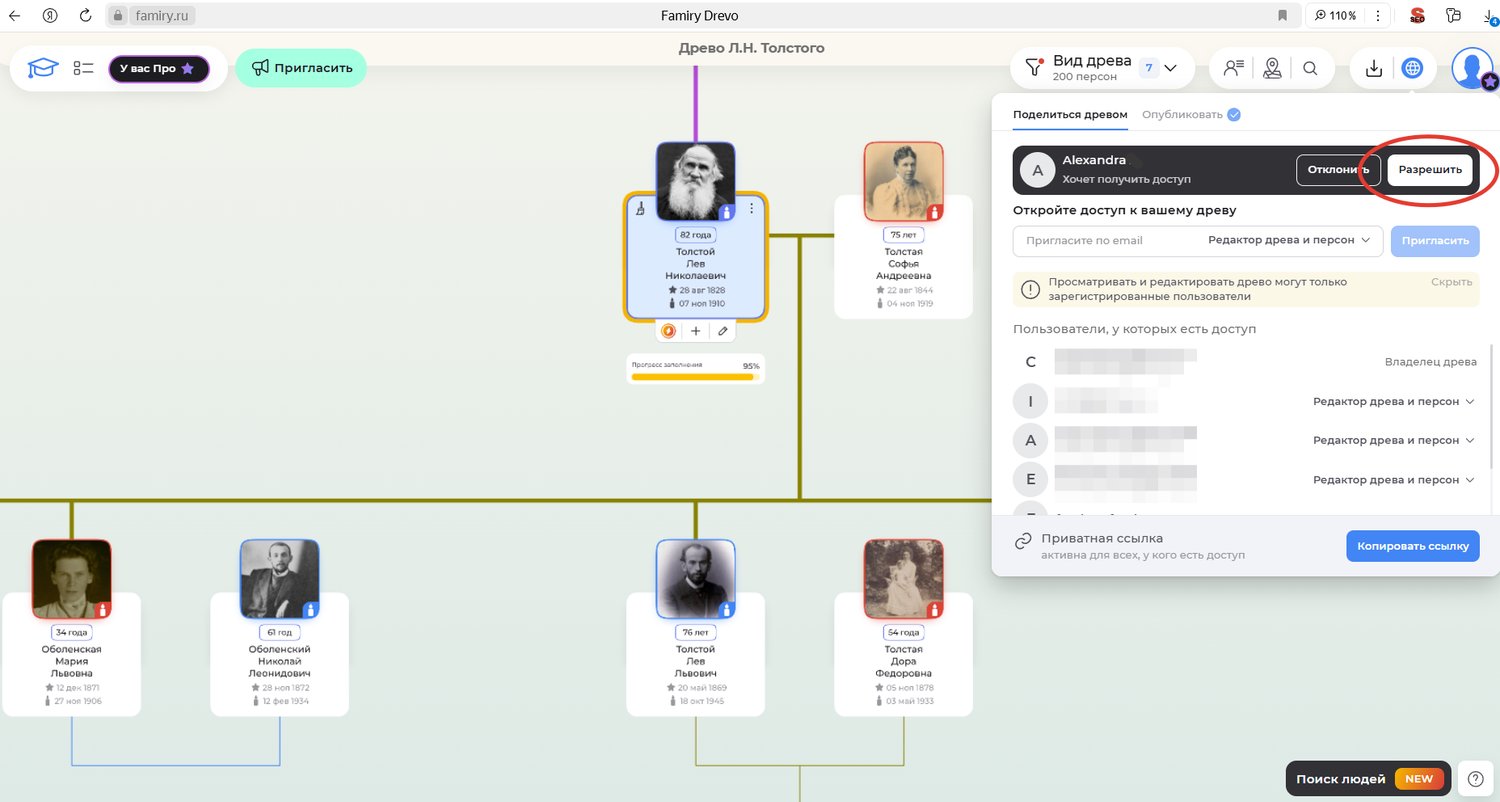Open the three-dot menu on Толстой's card
Screen dimensions: 1500x802
point(752,208)
